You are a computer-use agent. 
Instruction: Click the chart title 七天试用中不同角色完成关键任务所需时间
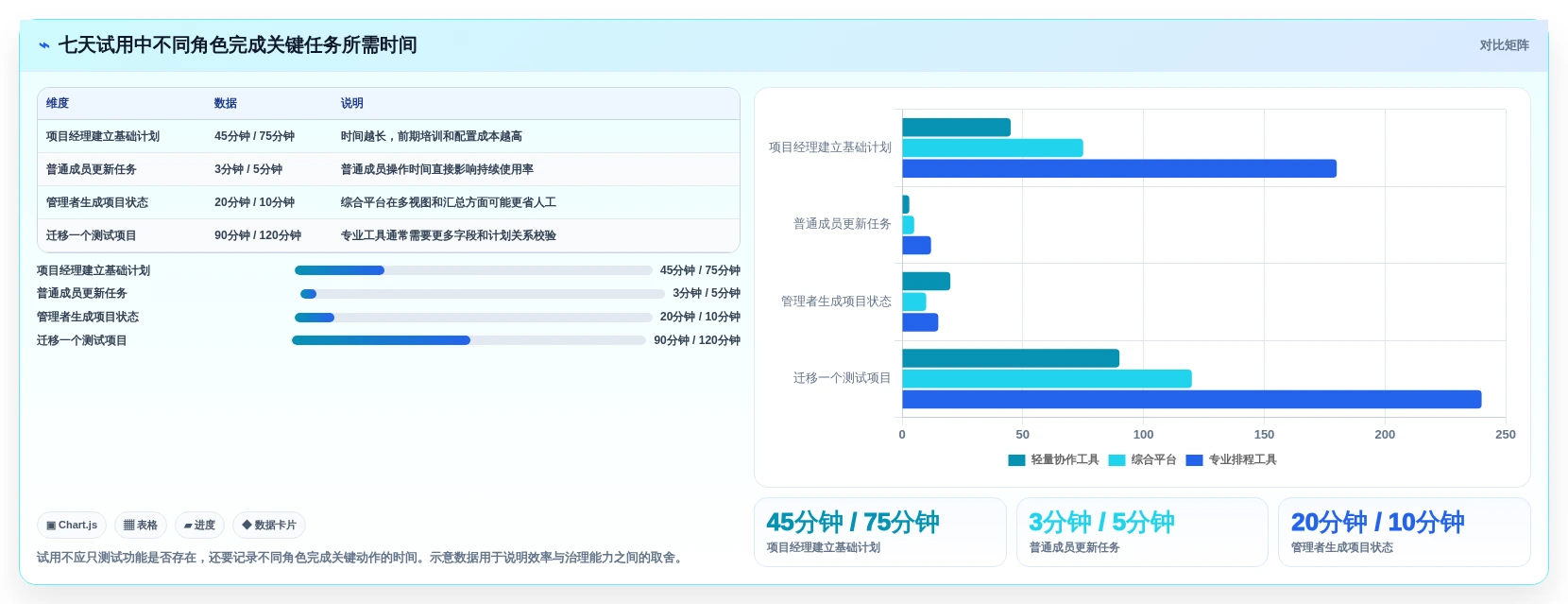(238, 45)
